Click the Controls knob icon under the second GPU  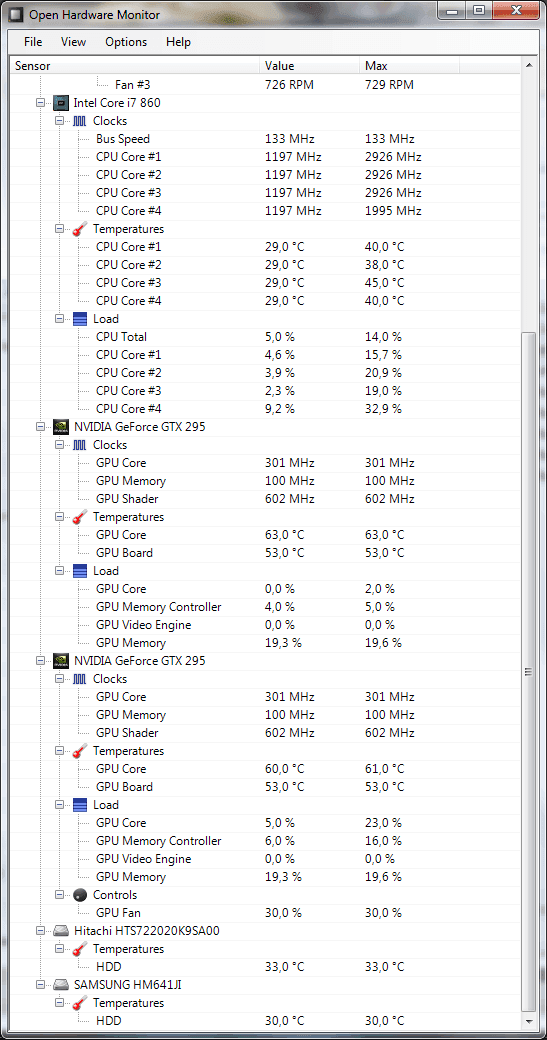[x=80, y=895]
